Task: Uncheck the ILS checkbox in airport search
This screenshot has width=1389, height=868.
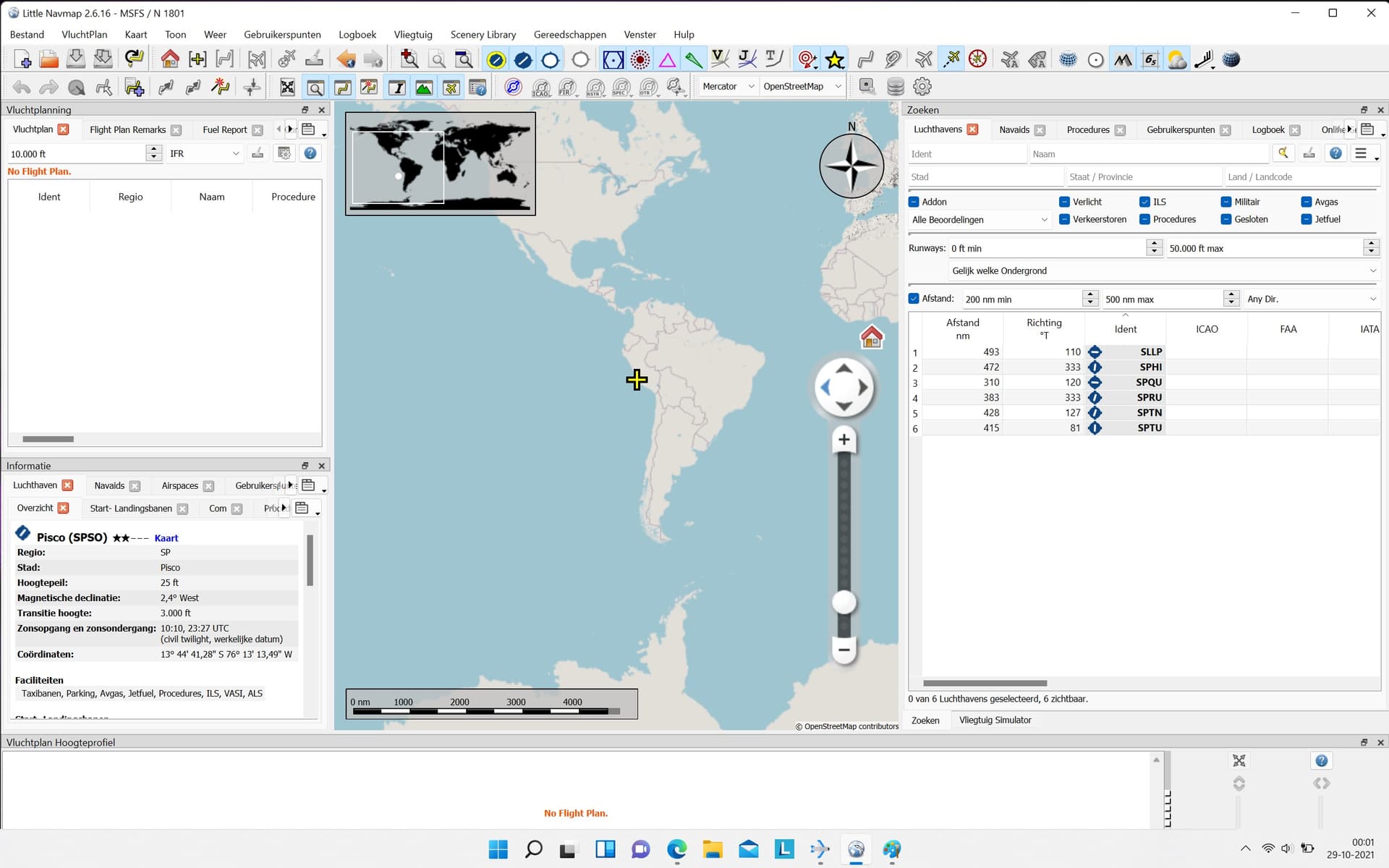Action: [1145, 202]
